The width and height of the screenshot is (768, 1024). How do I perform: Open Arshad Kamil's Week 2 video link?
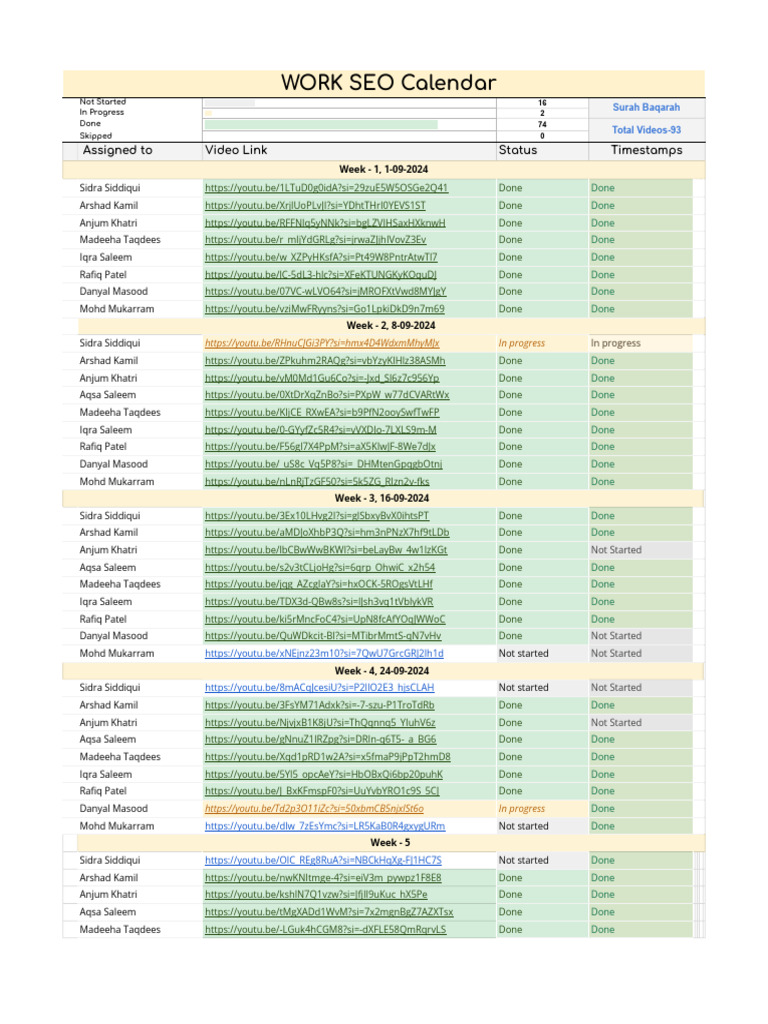[x=325, y=360]
